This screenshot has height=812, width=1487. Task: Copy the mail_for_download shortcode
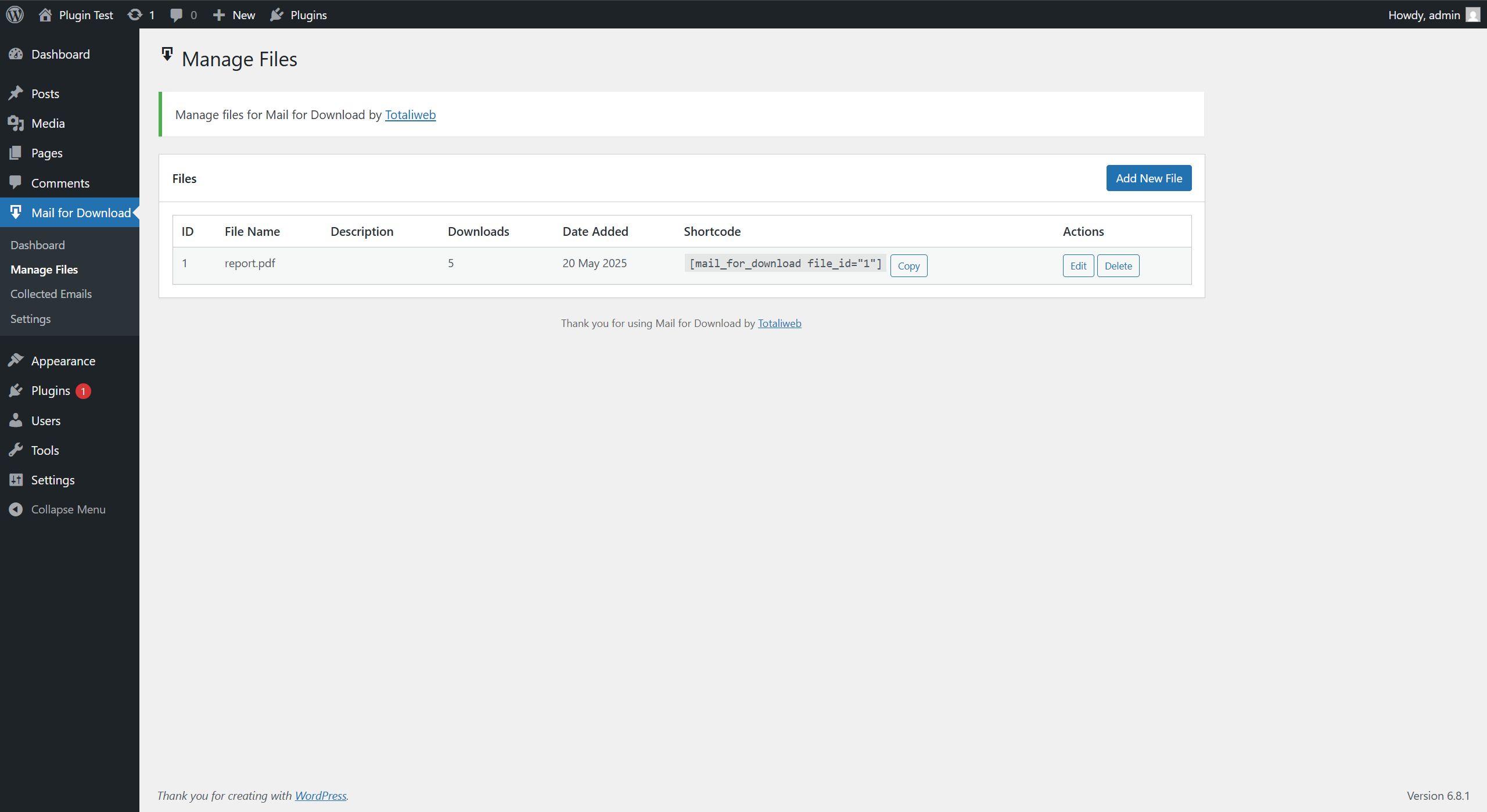(x=908, y=266)
